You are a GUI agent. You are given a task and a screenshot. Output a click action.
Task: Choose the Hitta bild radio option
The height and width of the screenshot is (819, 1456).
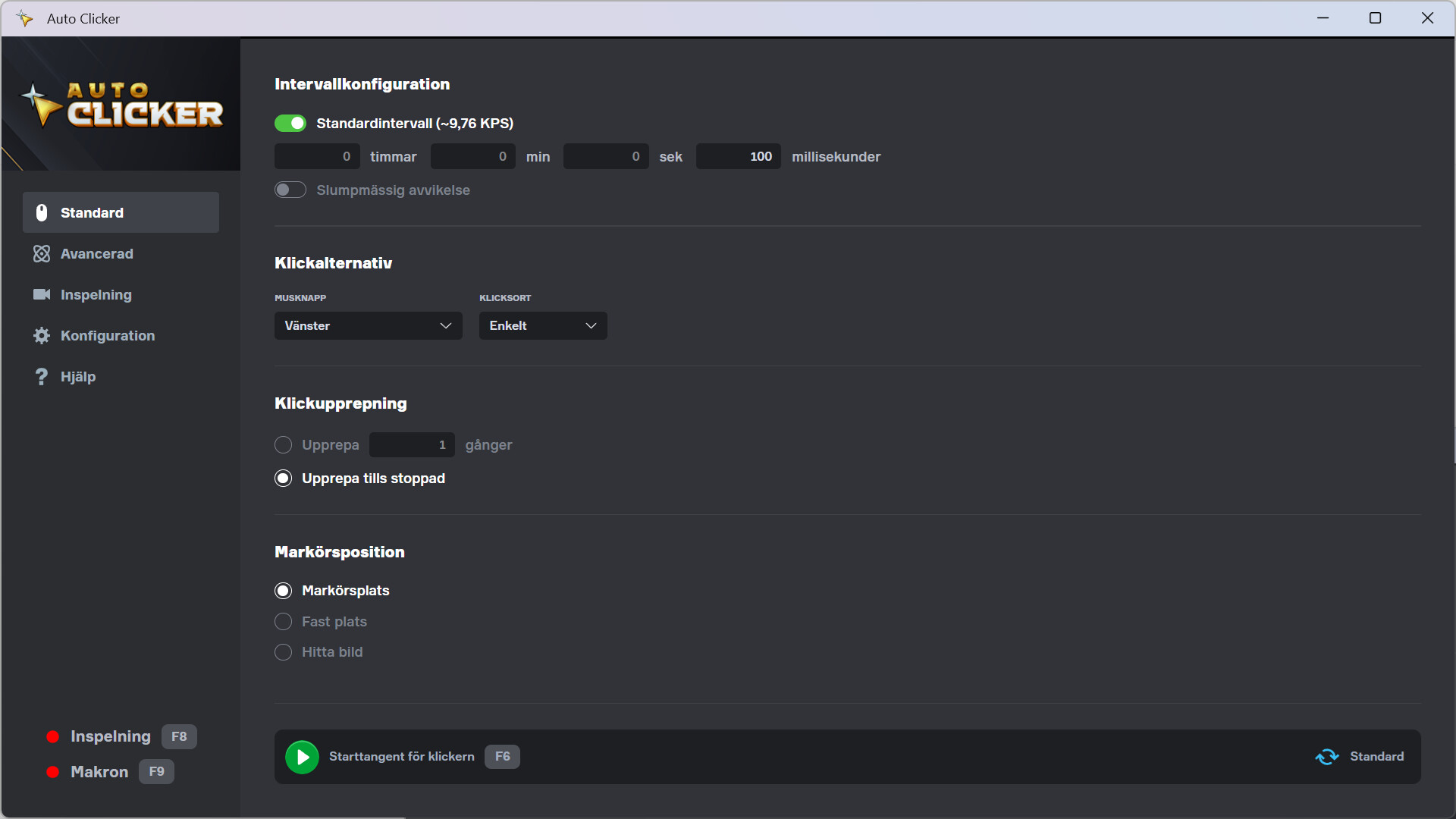pos(283,652)
